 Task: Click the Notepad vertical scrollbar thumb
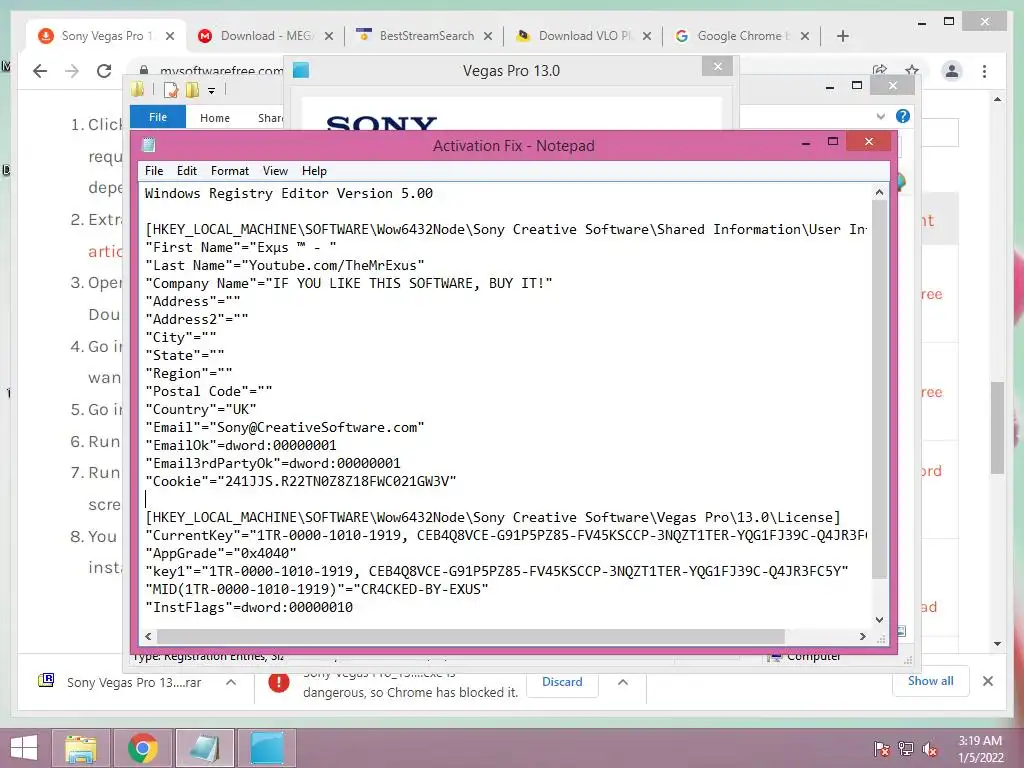879,389
